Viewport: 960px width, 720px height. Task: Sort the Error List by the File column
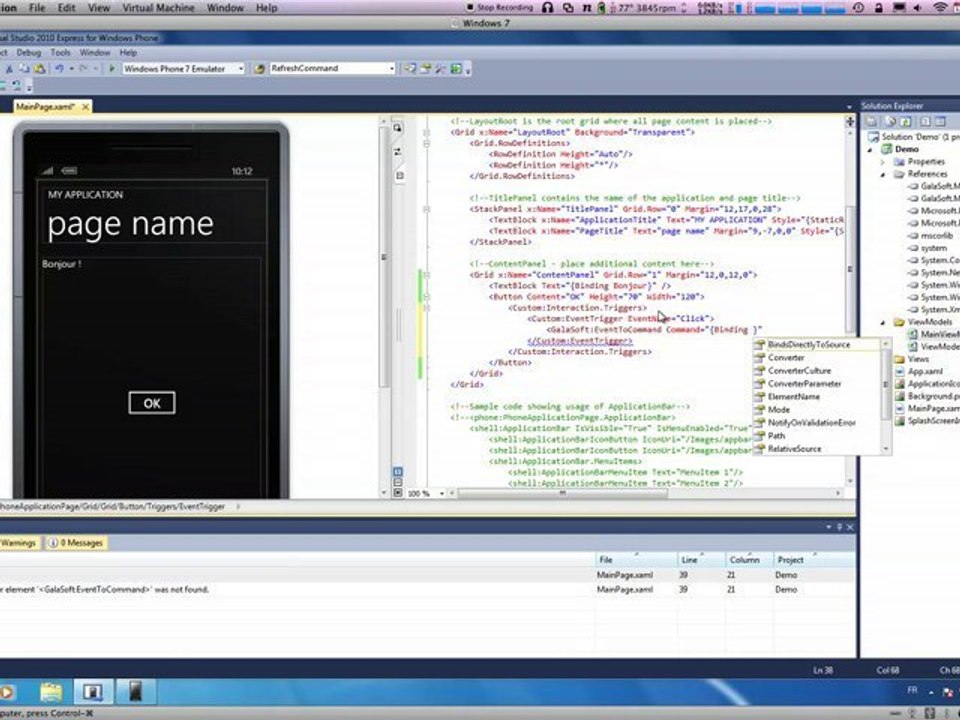click(x=636, y=560)
